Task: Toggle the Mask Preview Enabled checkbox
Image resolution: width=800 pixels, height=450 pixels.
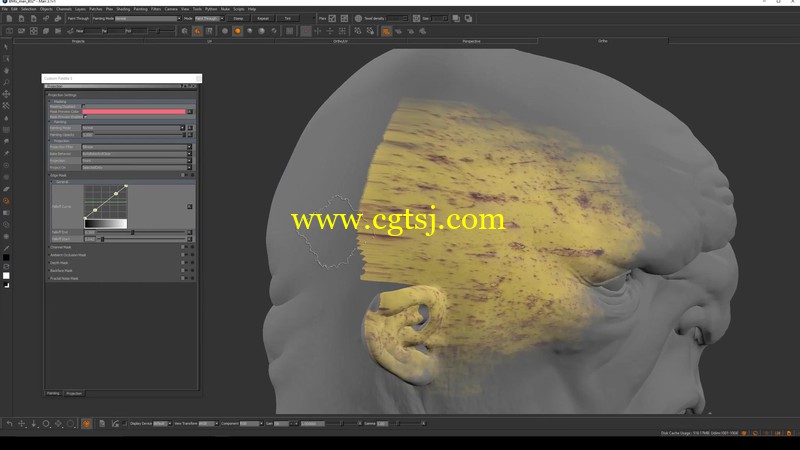Action: (85, 116)
